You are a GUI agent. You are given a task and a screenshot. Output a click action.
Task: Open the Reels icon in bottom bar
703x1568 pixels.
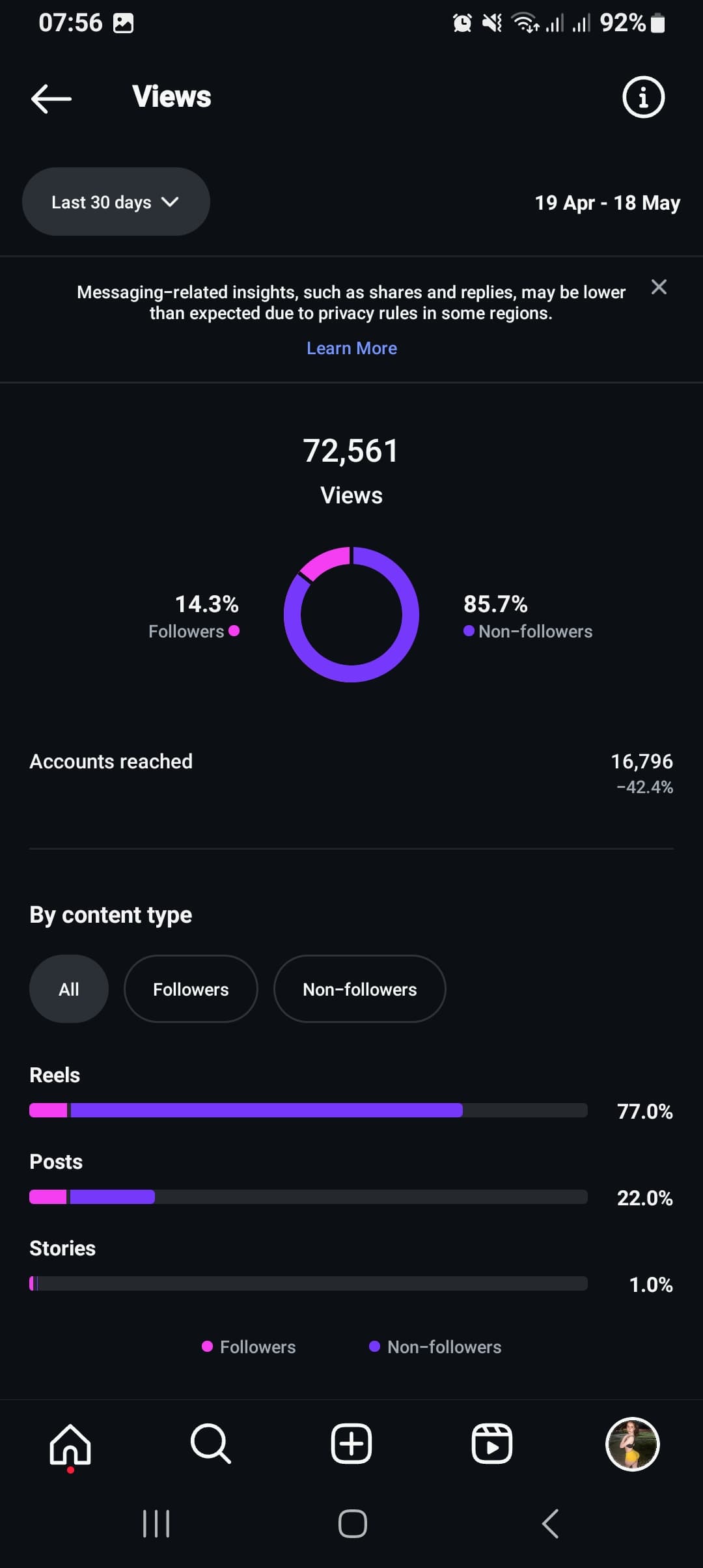492,1444
